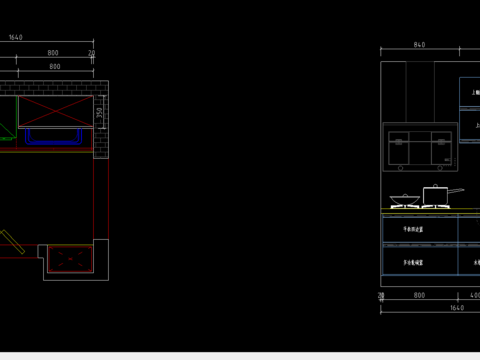Select the 350 vertical dimension text
Image resolution: width=480 pixels, height=360 pixels.
(99, 112)
